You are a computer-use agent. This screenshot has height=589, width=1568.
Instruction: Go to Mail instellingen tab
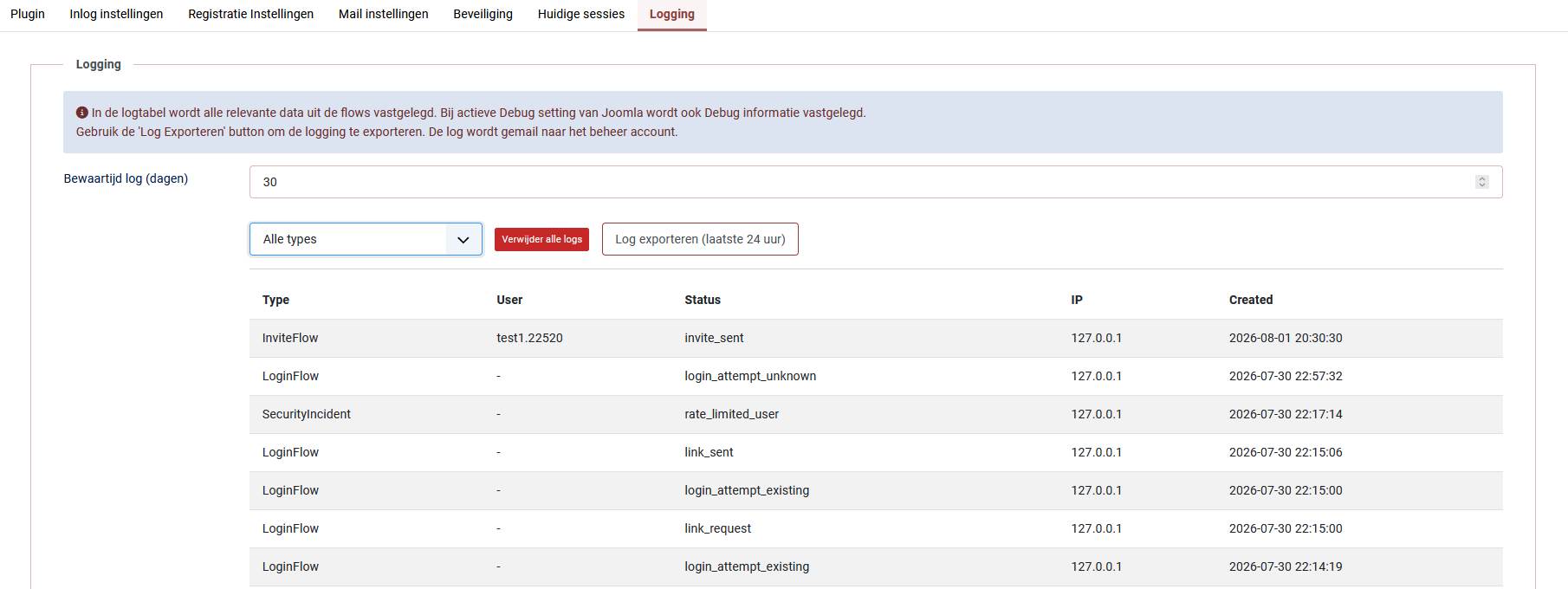384,14
